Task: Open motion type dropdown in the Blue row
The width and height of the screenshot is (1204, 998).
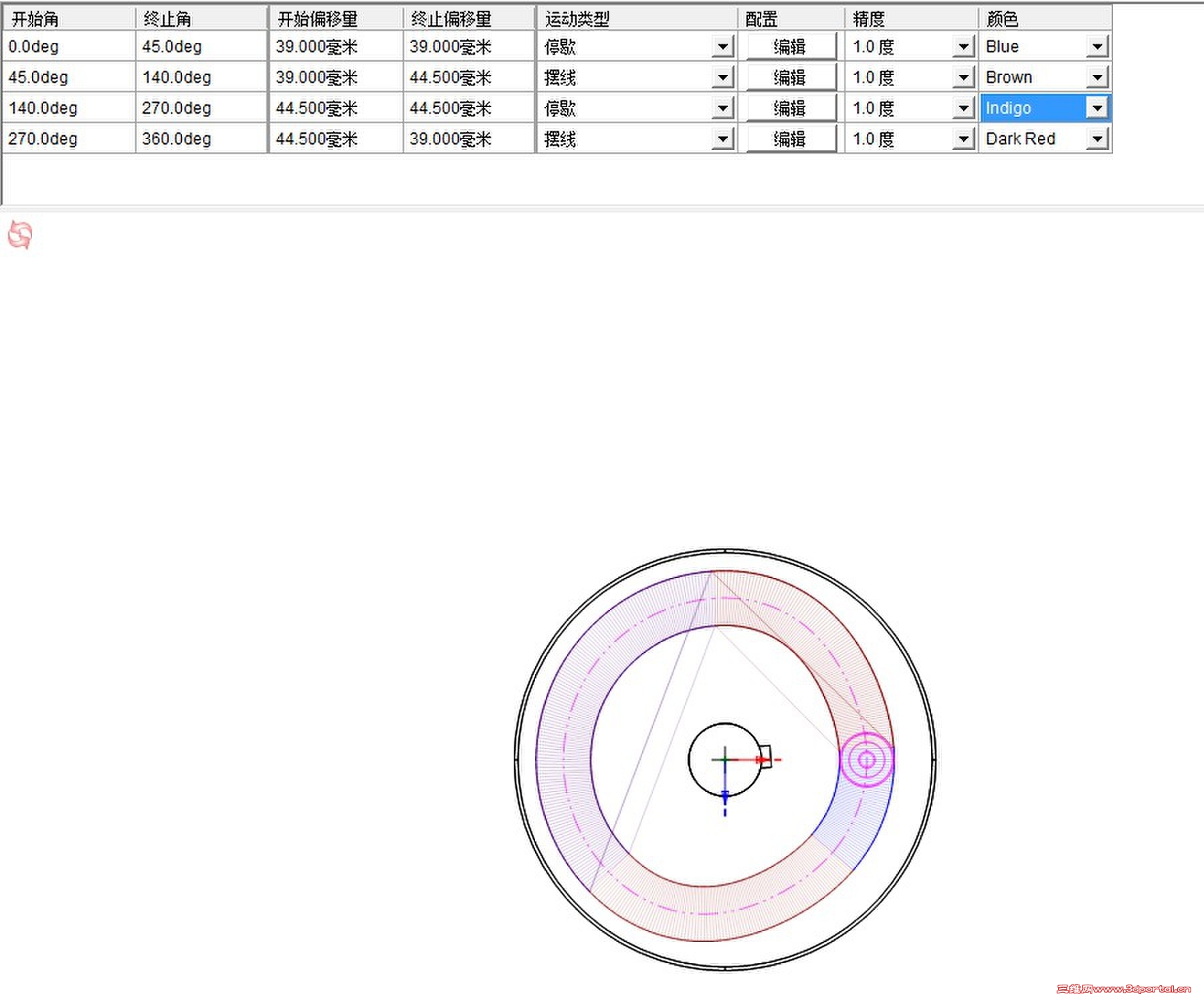Action: [x=722, y=47]
